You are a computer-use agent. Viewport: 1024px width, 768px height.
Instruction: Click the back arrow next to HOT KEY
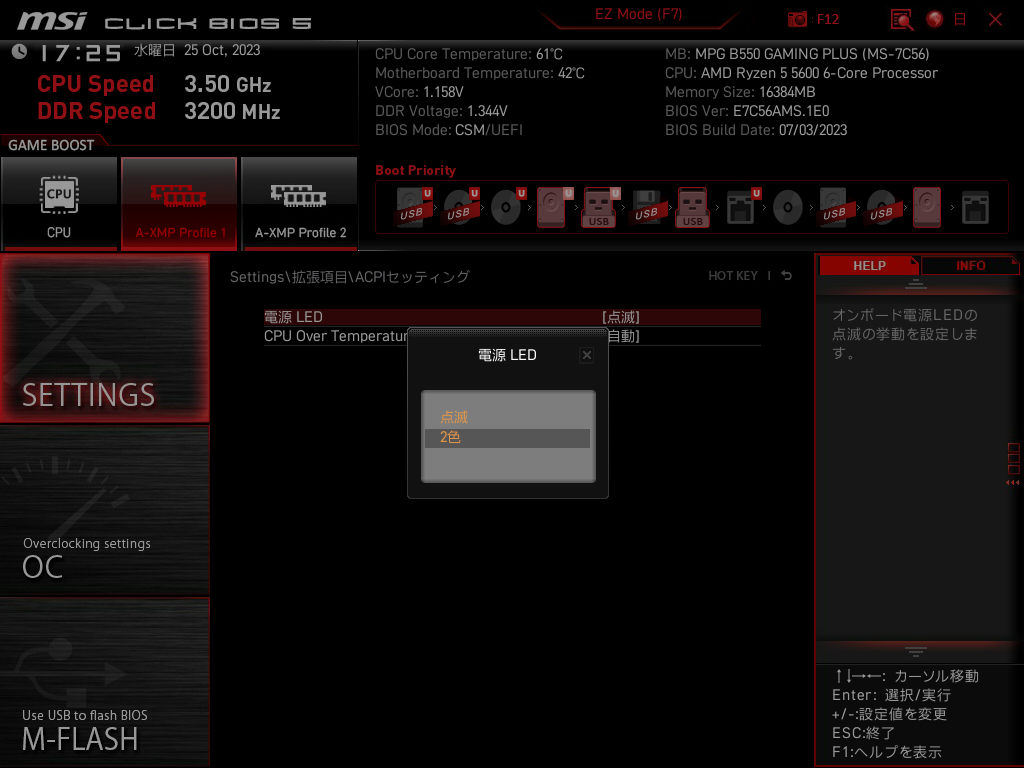coord(786,275)
